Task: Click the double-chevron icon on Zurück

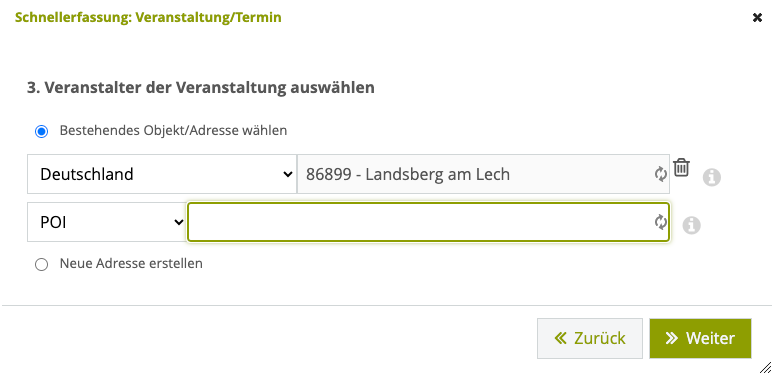Action: pyautogui.click(x=560, y=338)
